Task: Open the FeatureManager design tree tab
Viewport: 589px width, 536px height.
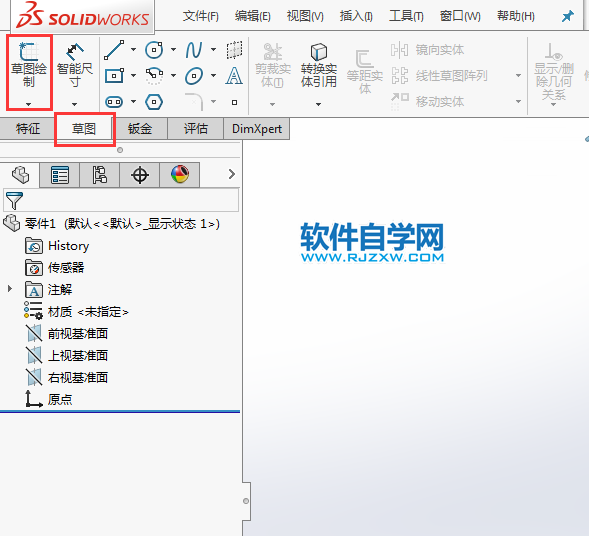Action: (x=21, y=175)
